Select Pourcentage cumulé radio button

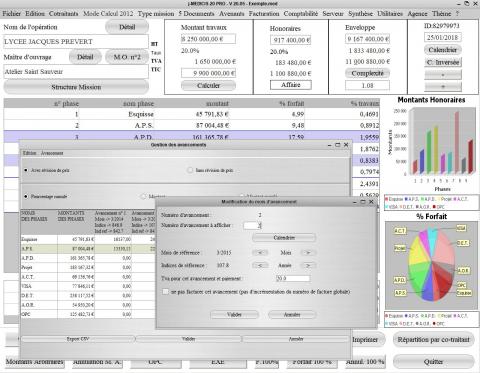point(26,196)
